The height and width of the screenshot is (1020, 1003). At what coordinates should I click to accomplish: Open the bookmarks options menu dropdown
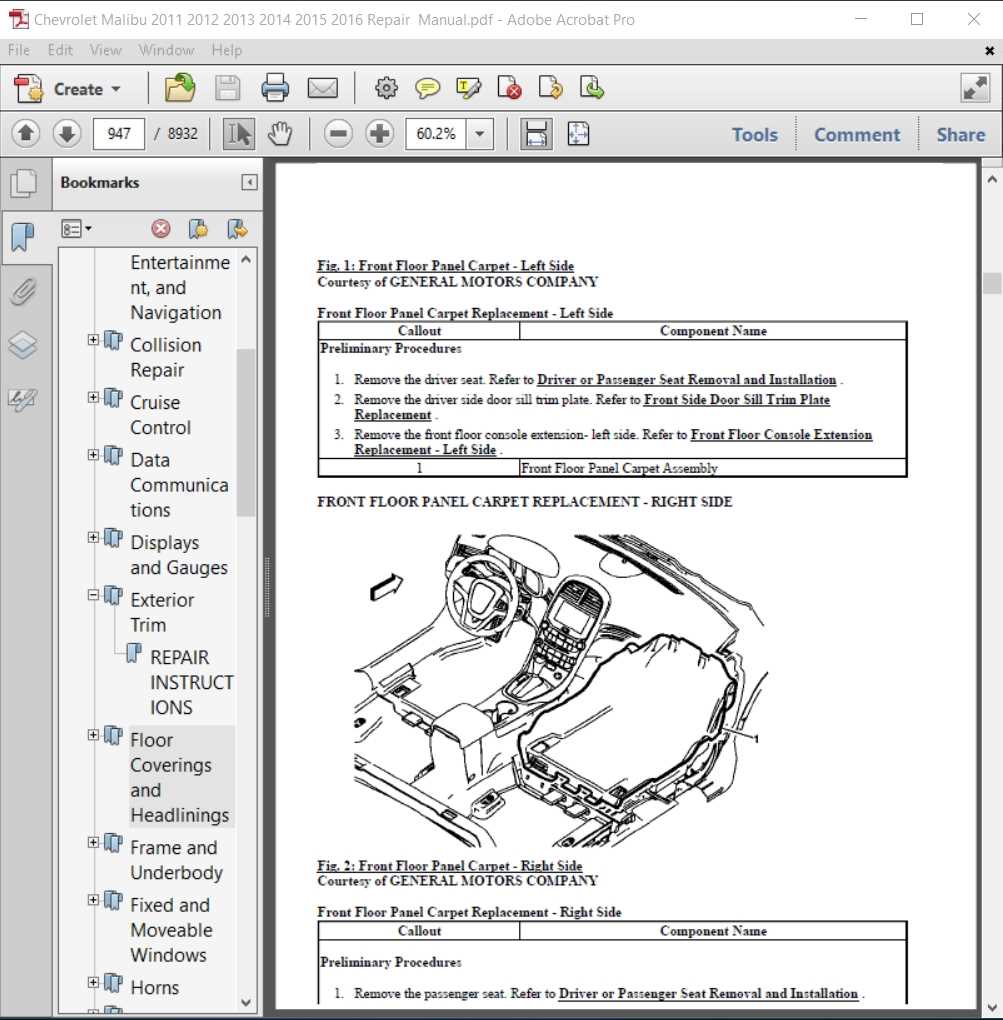(76, 229)
